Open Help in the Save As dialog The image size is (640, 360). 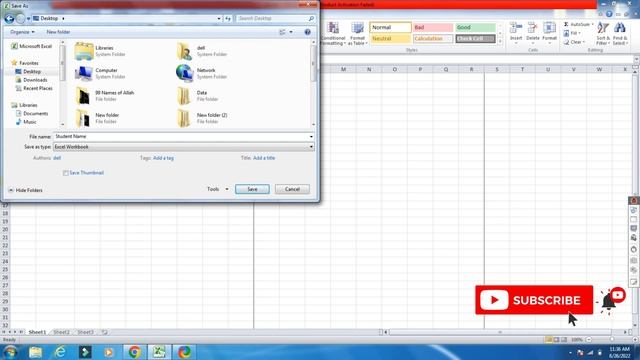[x=307, y=32]
